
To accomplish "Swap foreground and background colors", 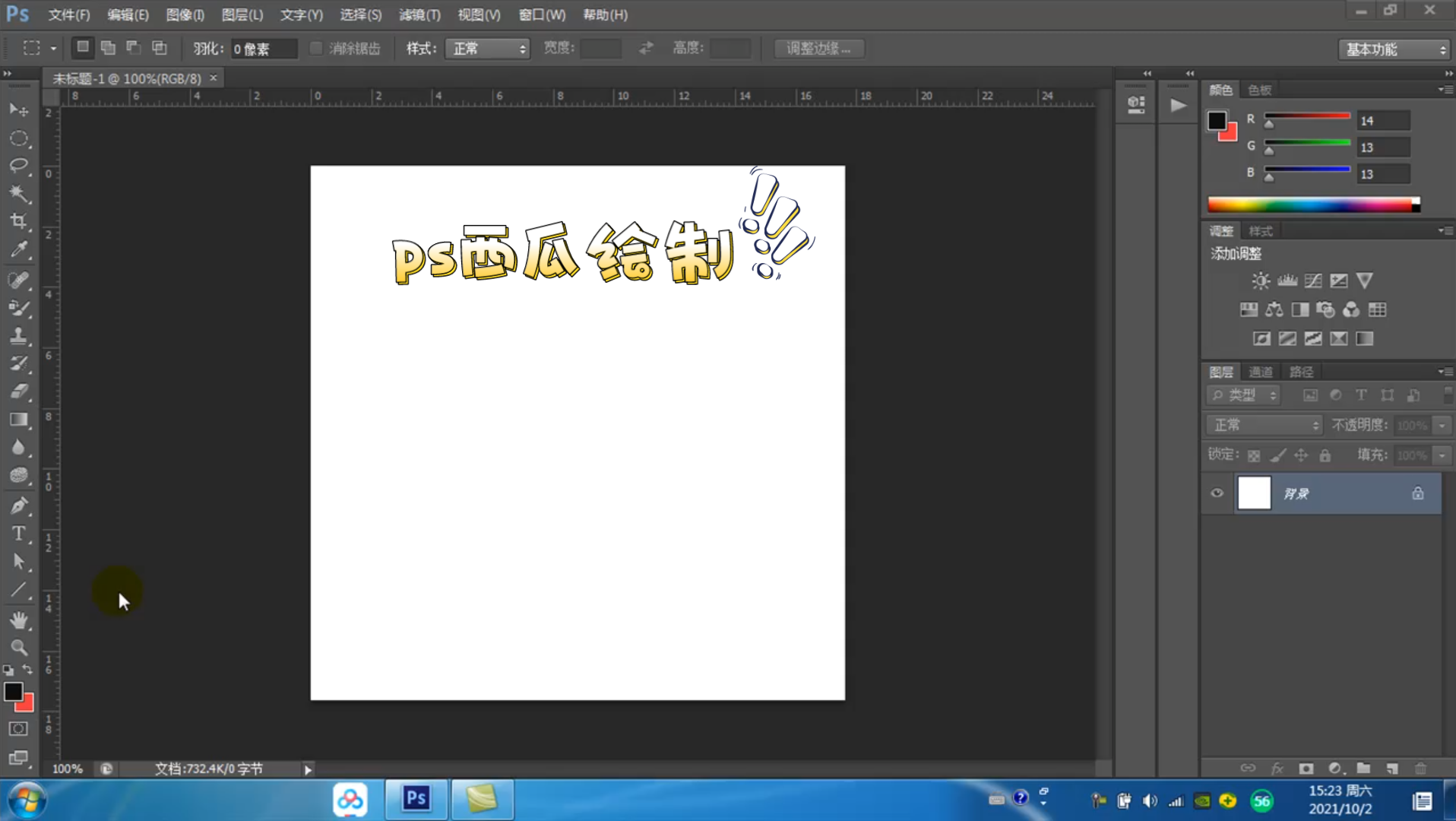I will (27, 670).
